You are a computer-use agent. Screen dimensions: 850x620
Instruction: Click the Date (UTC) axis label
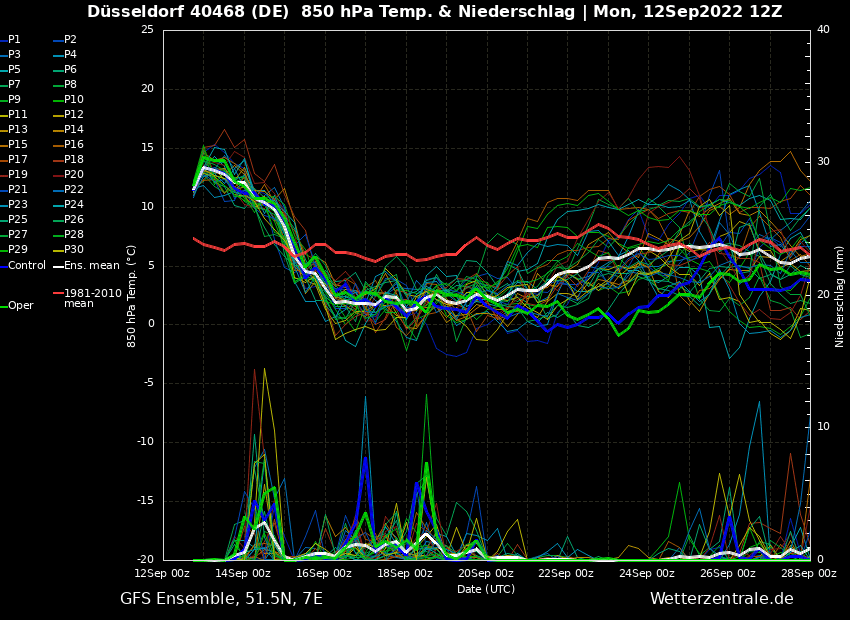click(486, 589)
